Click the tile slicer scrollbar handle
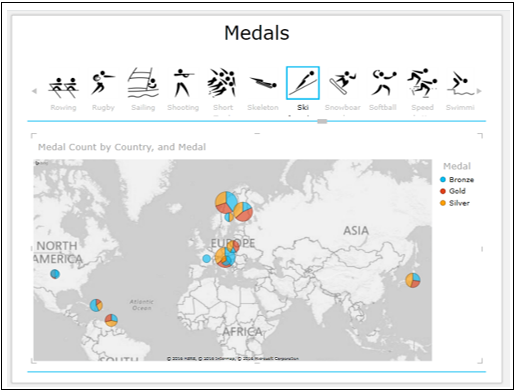The height and width of the screenshot is (391, 515). pos(322,121)
